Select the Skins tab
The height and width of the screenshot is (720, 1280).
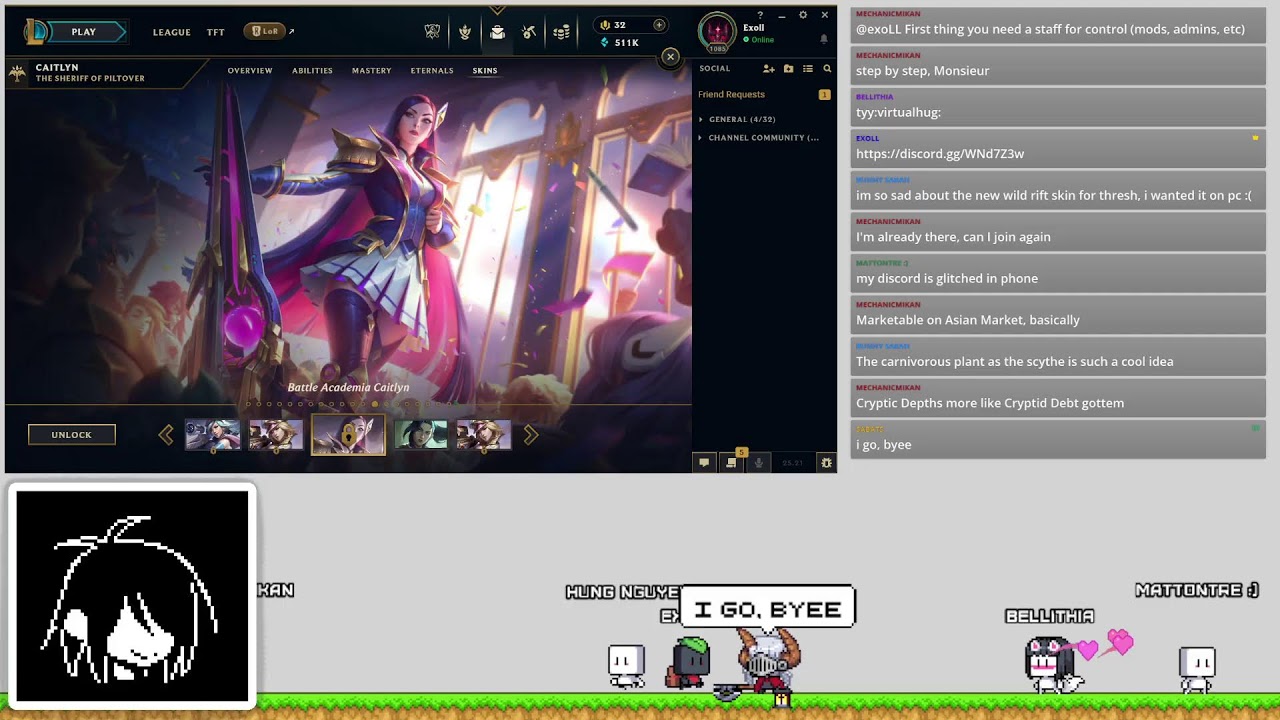pyautogui.click(x=485, y=71)
